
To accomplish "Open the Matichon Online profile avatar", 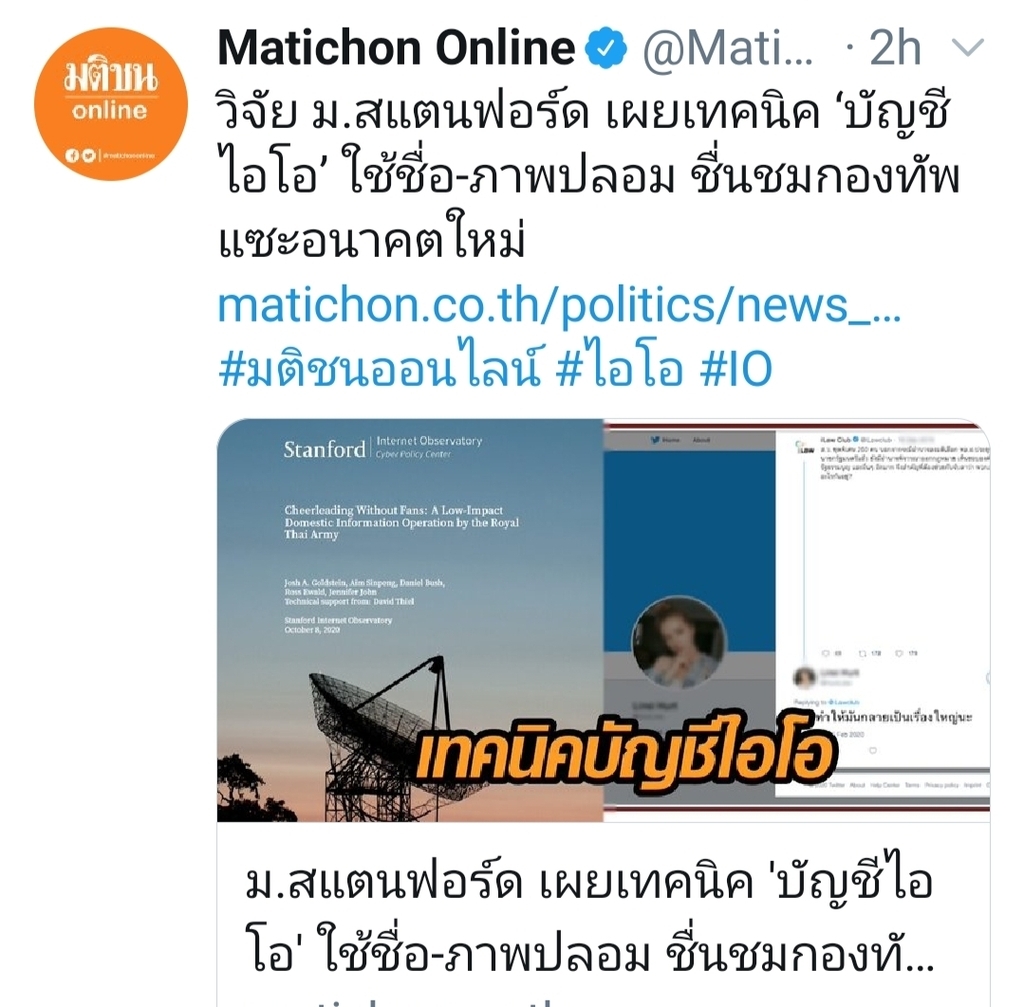I will point(110,103).
